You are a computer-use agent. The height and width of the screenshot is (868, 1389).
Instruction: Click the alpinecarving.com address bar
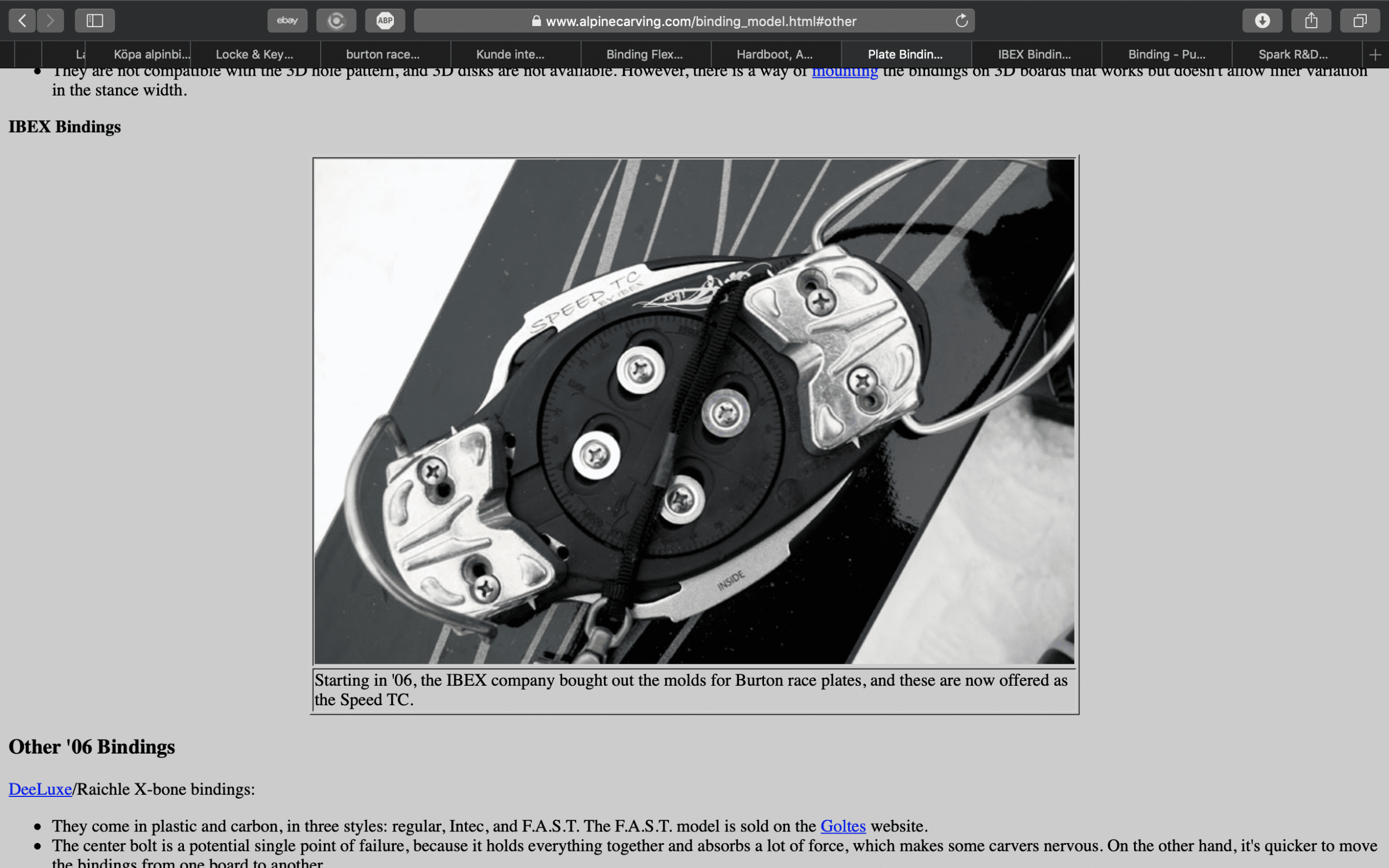point(701,21)
